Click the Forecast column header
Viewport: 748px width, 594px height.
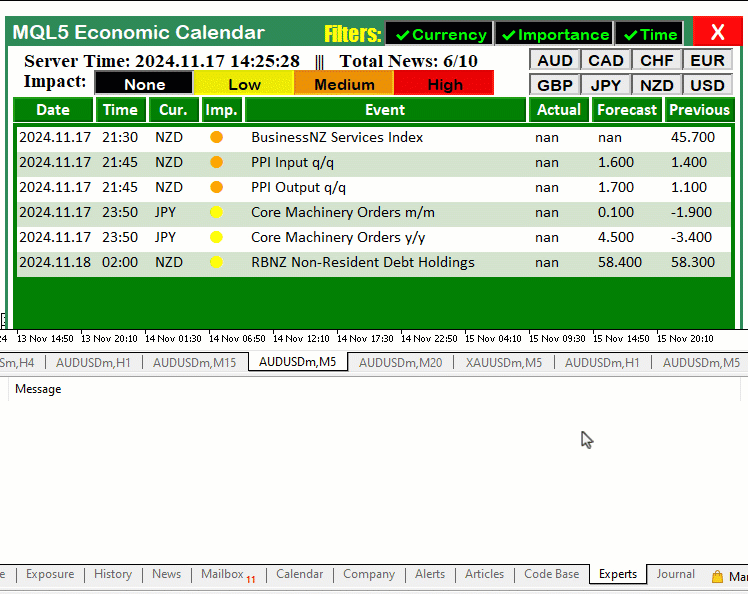click(627, 110)
